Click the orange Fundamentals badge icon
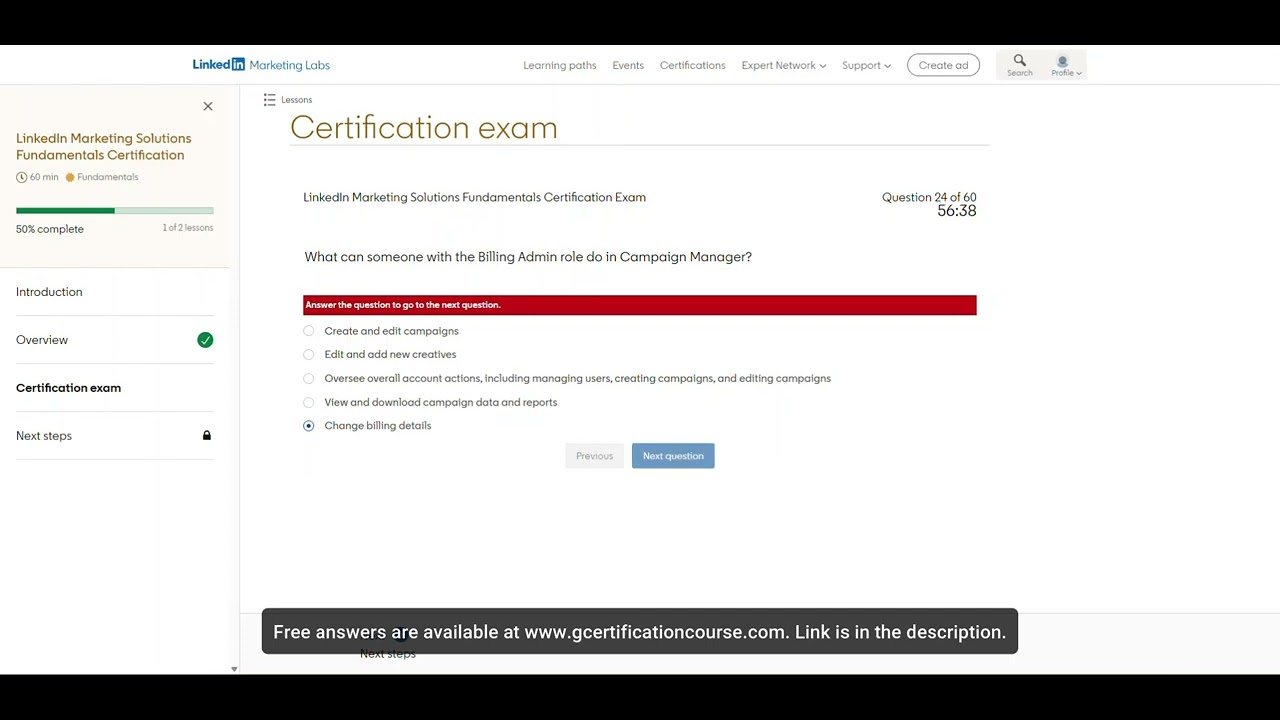Viewport: 1280px width, 720px height. 70,177
